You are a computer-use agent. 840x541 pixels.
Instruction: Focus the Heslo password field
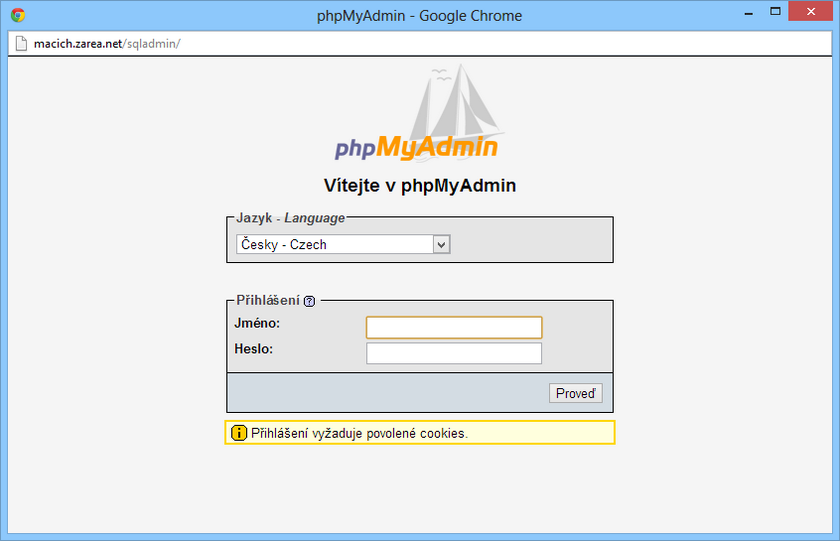(x=454, y=353)
